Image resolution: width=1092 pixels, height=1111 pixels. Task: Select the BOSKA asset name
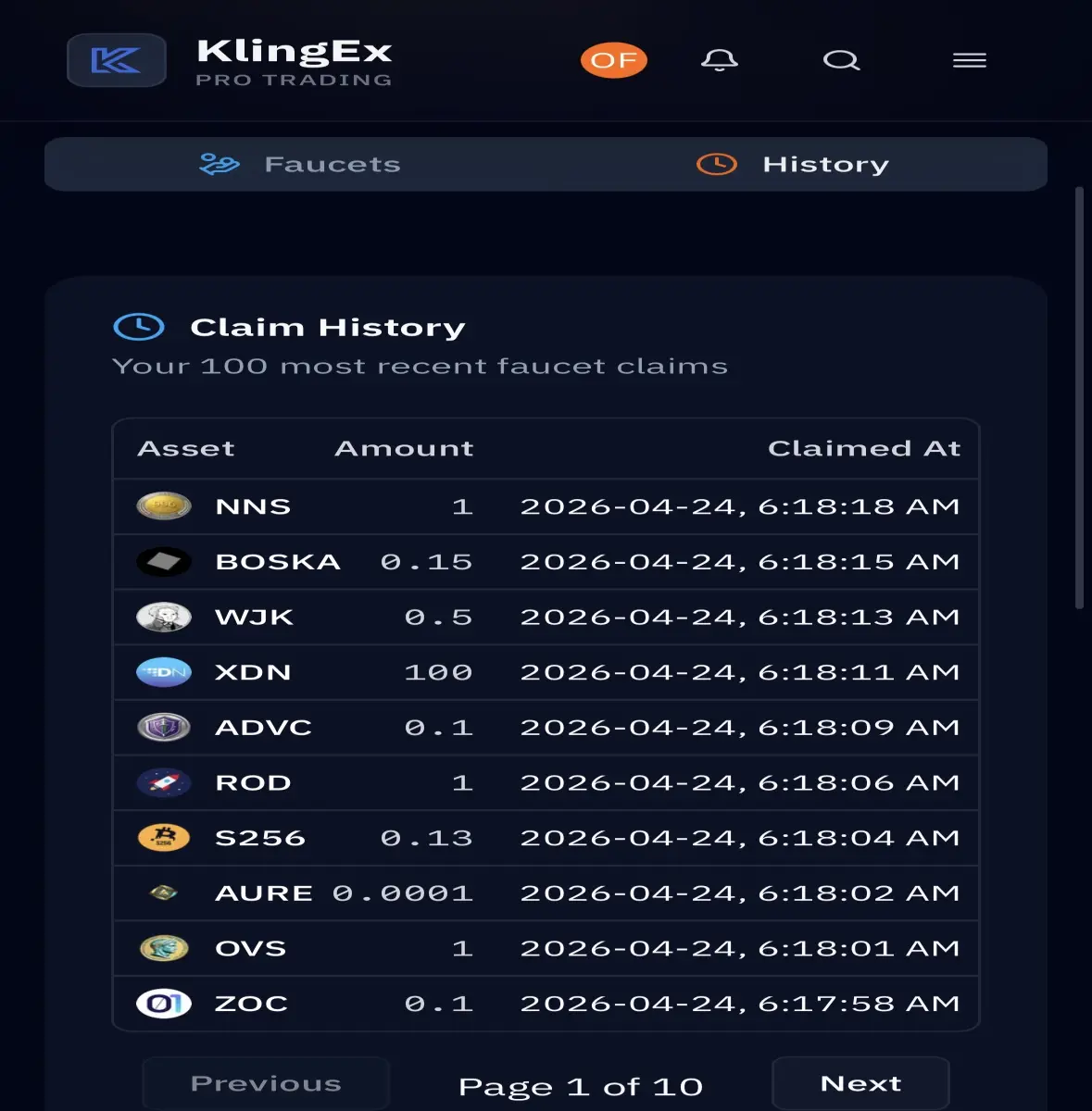(x=278, y=562)
